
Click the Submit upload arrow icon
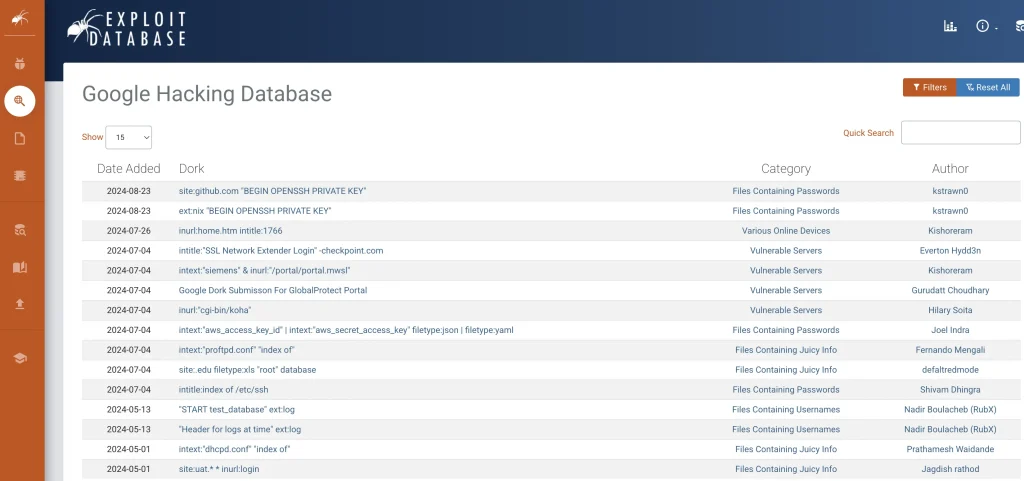pos(19,304)
